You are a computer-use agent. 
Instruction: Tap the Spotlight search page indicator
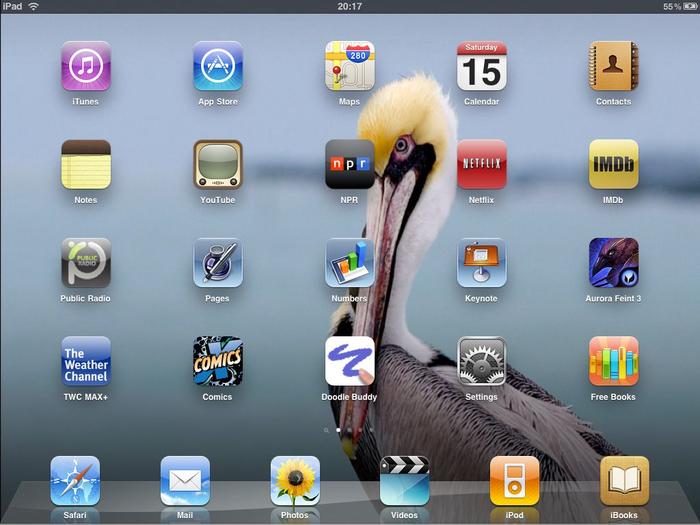coord(326,430)
